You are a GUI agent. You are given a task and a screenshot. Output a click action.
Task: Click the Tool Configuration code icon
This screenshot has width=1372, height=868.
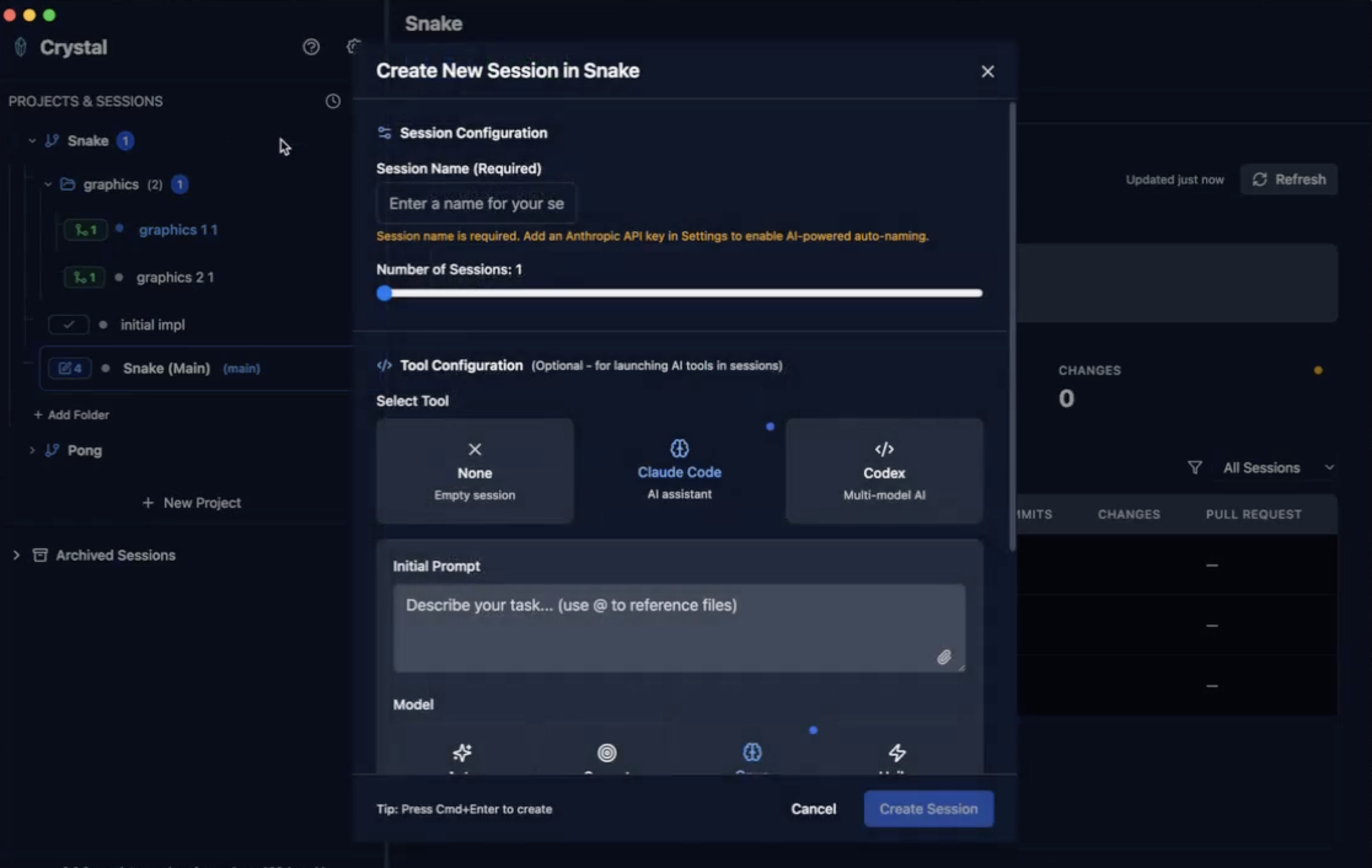(x=384, y=366)
